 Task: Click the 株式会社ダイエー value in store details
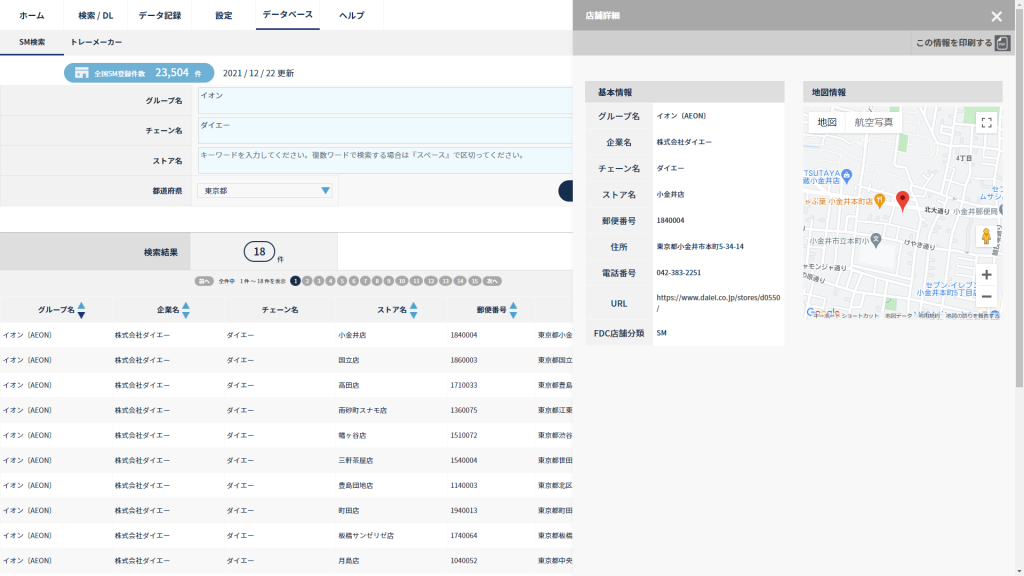tap(684, 142)
